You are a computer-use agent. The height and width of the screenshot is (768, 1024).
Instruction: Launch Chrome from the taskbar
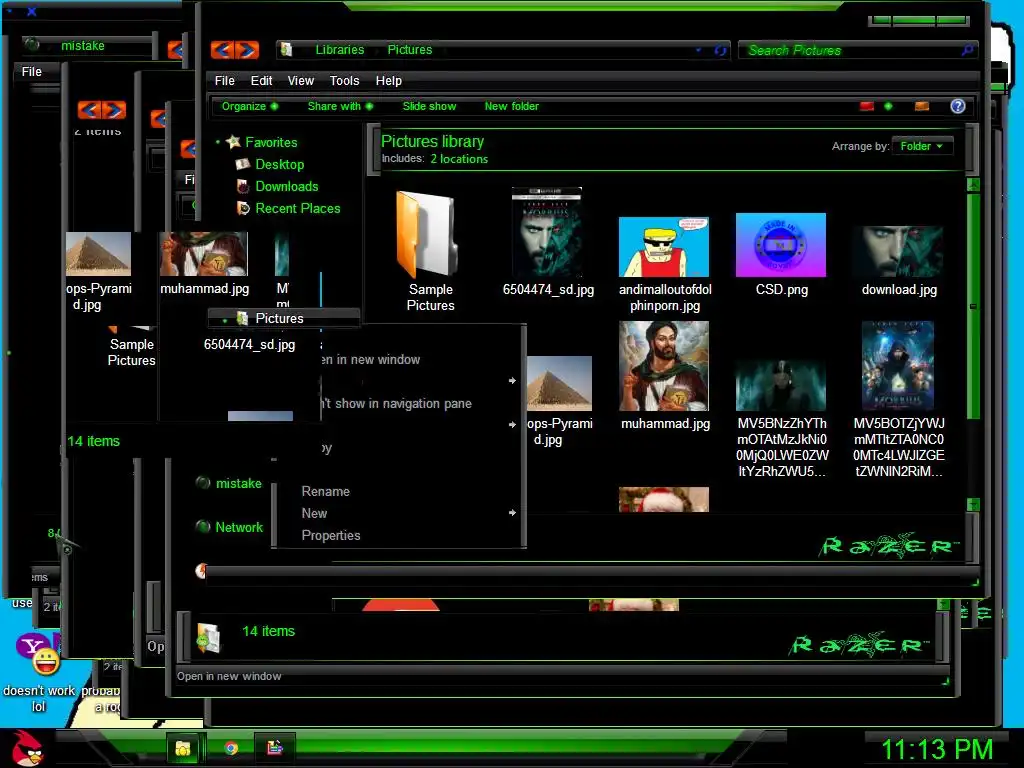coord(231,748)
